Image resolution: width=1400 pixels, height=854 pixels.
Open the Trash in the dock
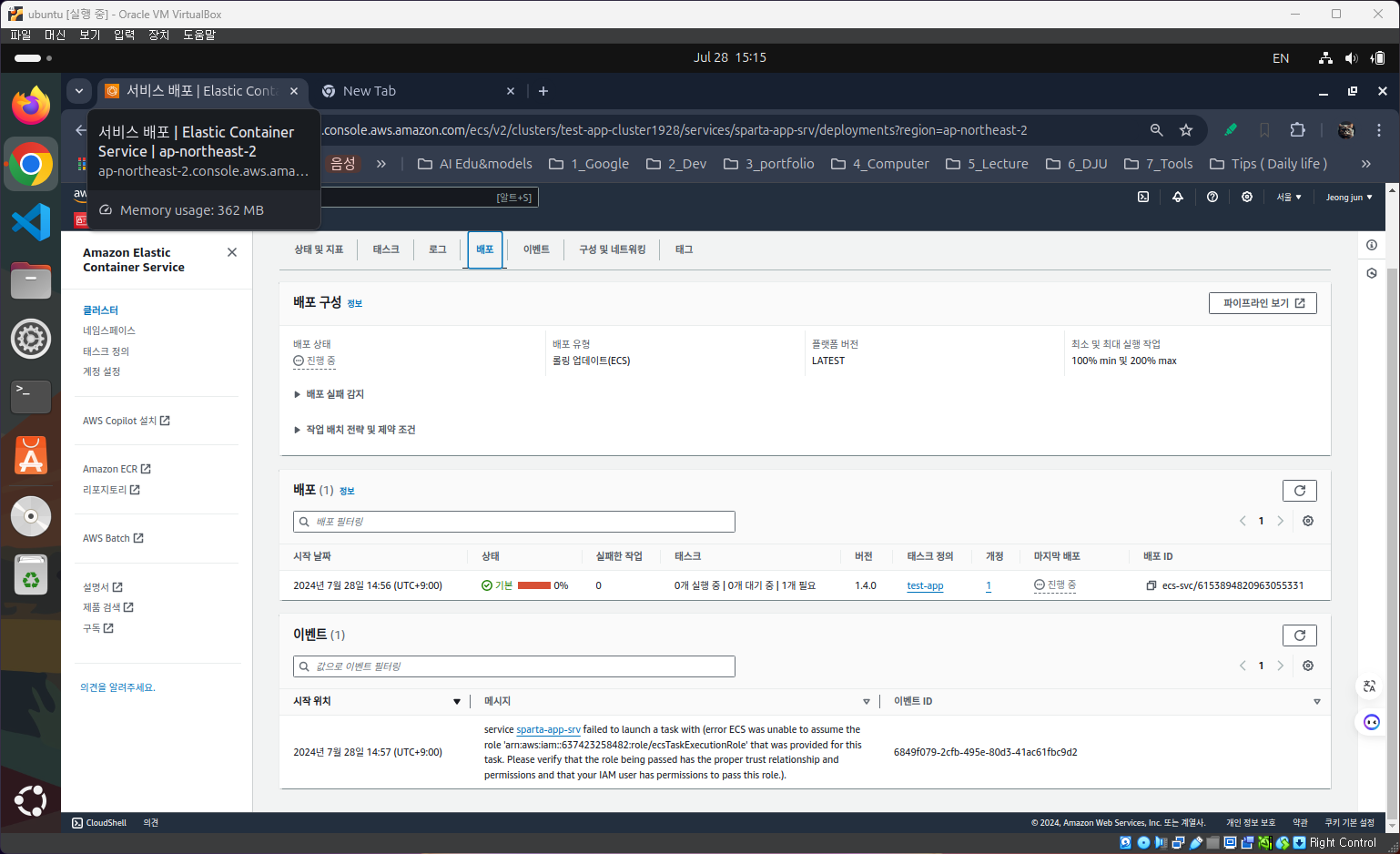31,575
